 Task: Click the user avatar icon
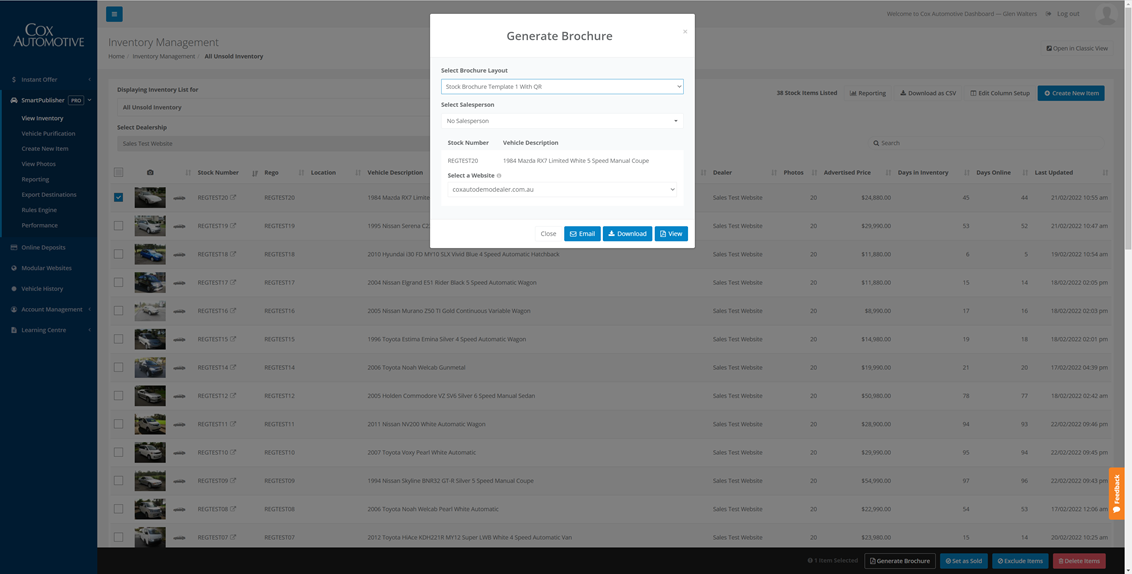point(1106,14)
